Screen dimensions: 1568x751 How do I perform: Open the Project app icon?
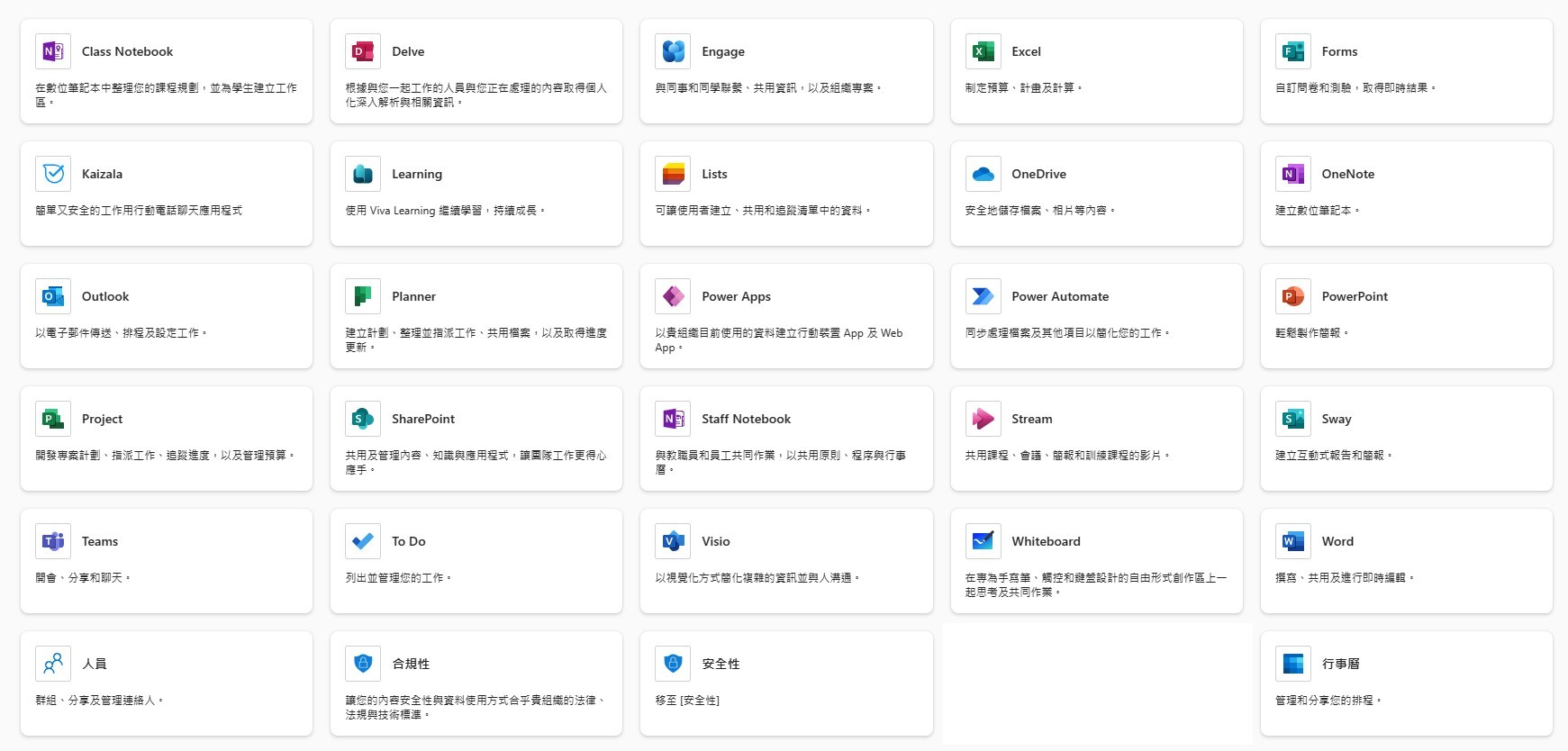pos(53,419)
